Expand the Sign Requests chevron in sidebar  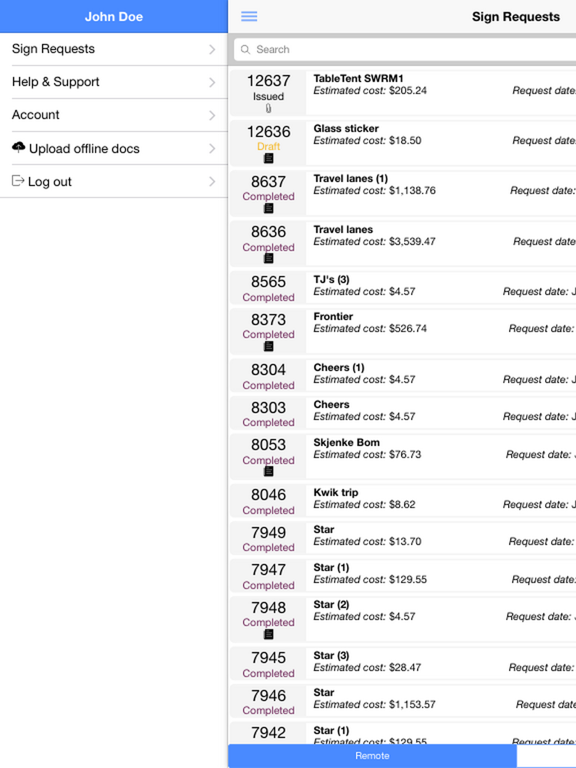(x=212, y=49)
